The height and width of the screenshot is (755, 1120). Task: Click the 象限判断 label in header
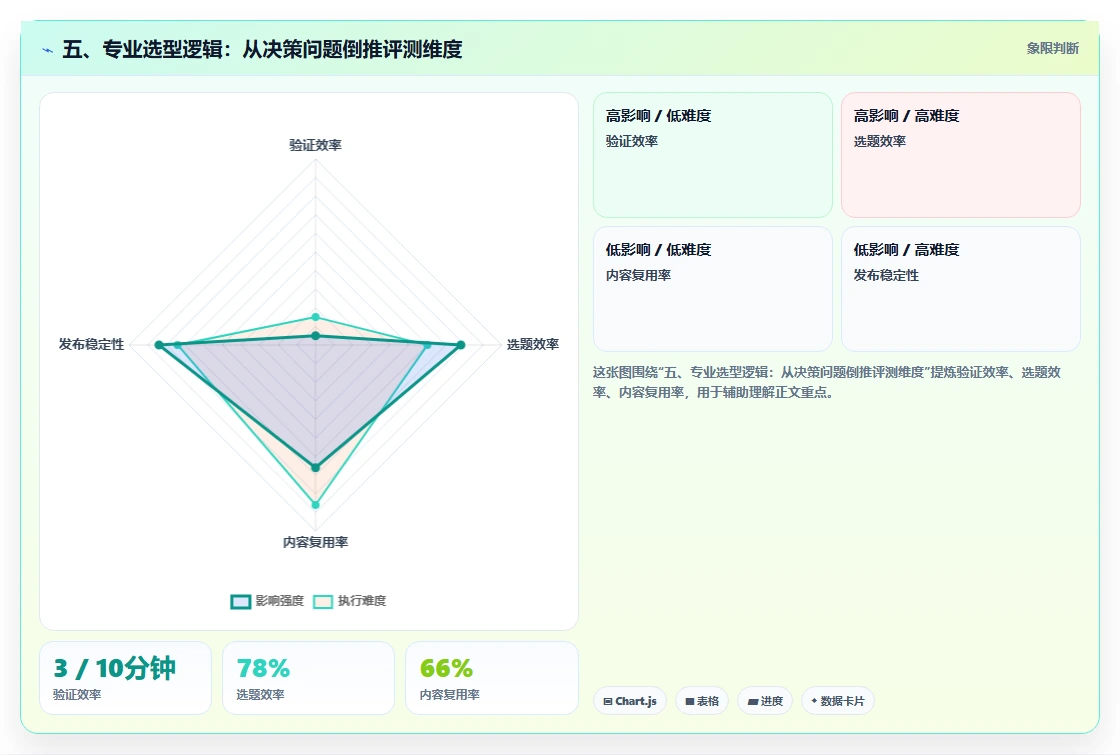tap(1052, 49)
